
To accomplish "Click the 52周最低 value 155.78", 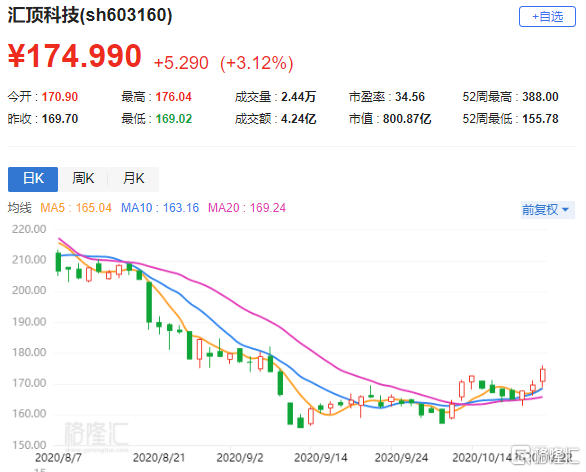I will 540,119.
